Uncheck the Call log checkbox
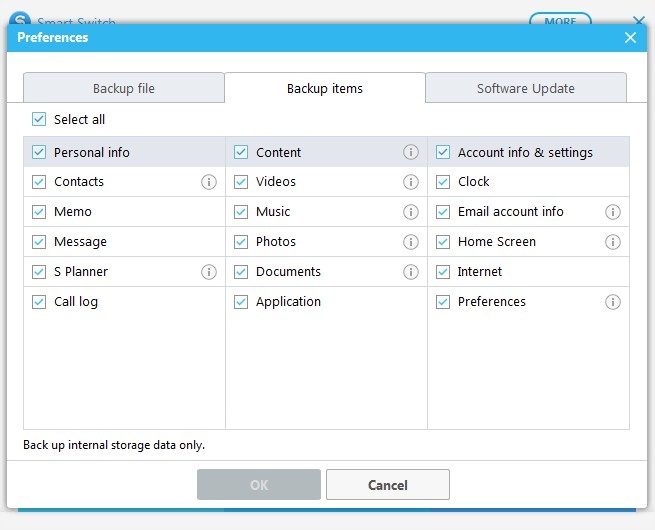 (39, 302)
